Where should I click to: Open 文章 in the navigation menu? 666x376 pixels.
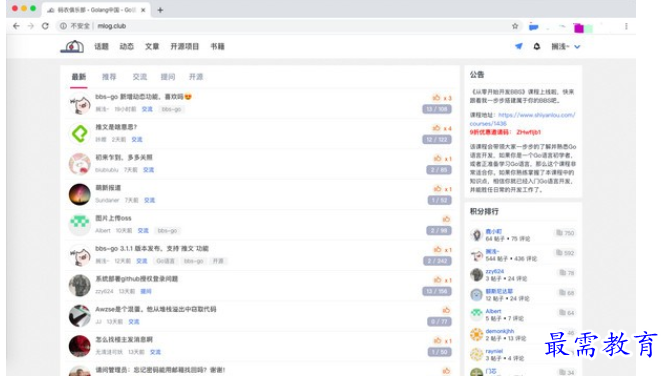152,46
